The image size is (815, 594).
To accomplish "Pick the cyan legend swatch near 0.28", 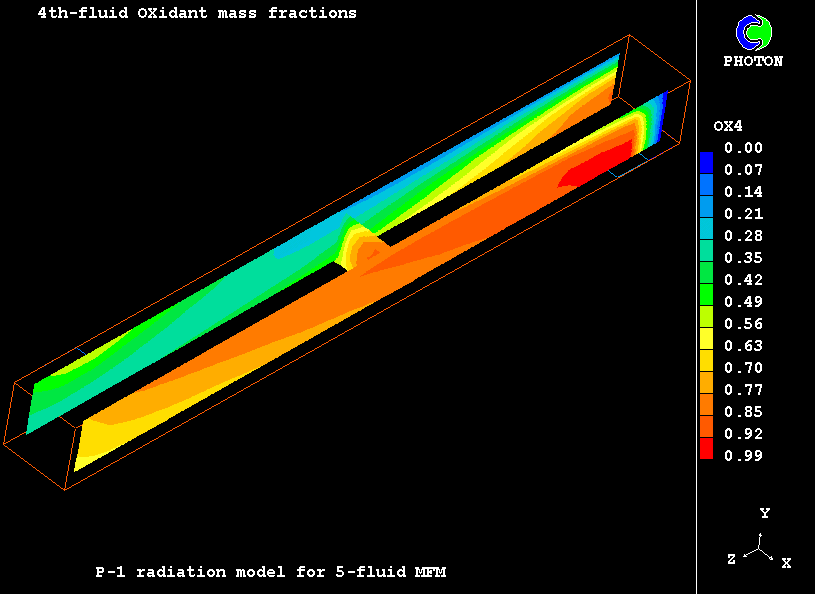I will pos(707,232).
